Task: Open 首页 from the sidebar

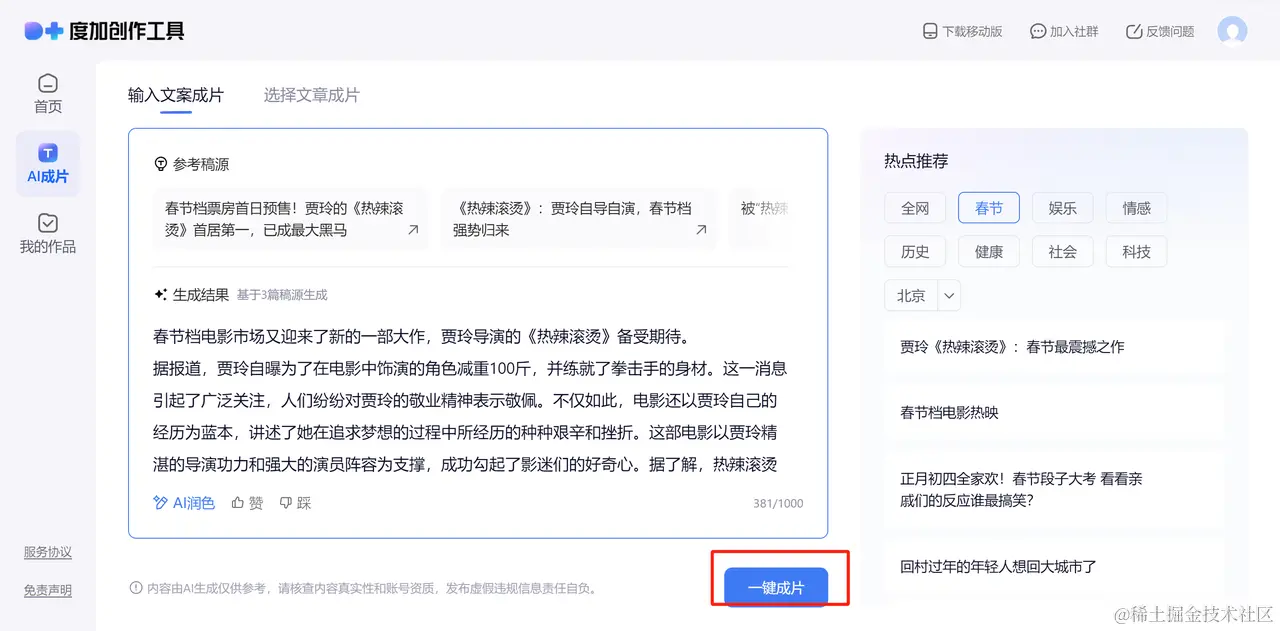Action: click(x=48, y=94)
